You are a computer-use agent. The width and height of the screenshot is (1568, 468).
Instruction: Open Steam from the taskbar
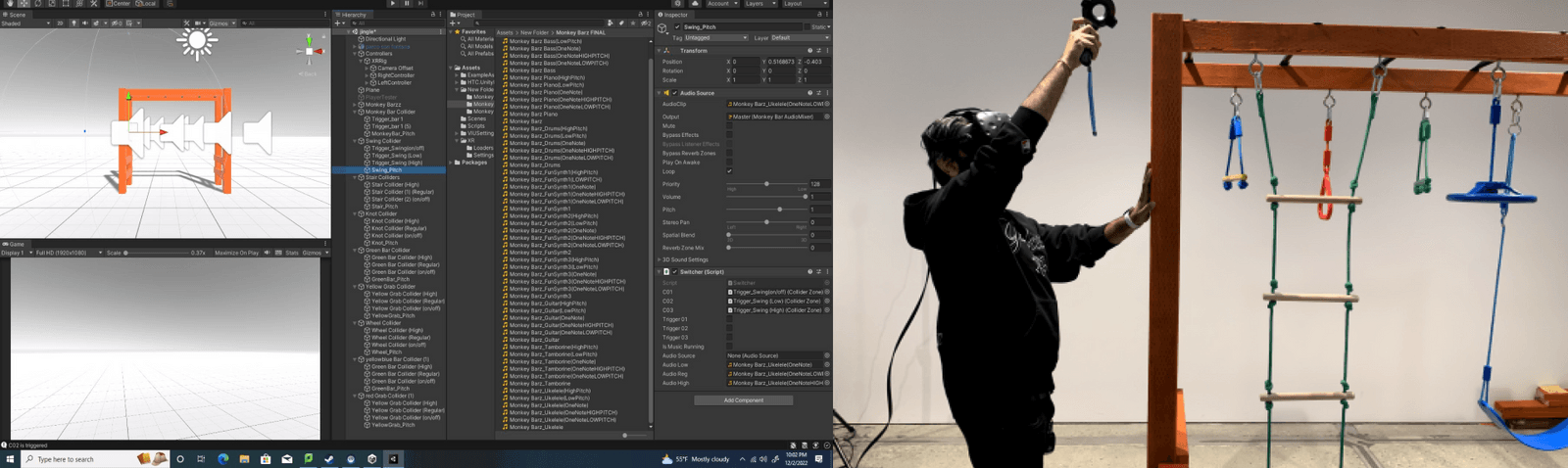pos(329,458)
